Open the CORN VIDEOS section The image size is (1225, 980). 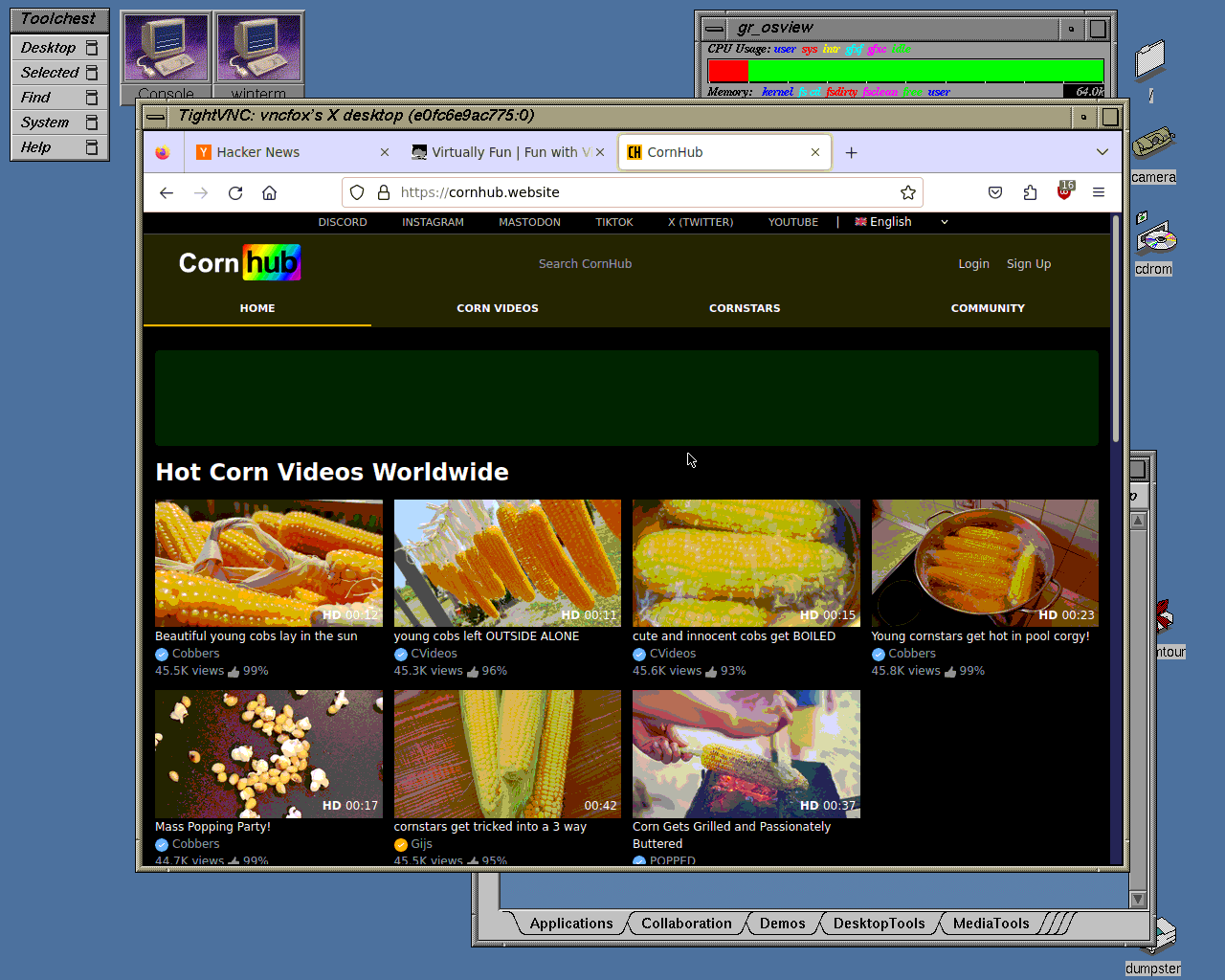coord(498,308)
